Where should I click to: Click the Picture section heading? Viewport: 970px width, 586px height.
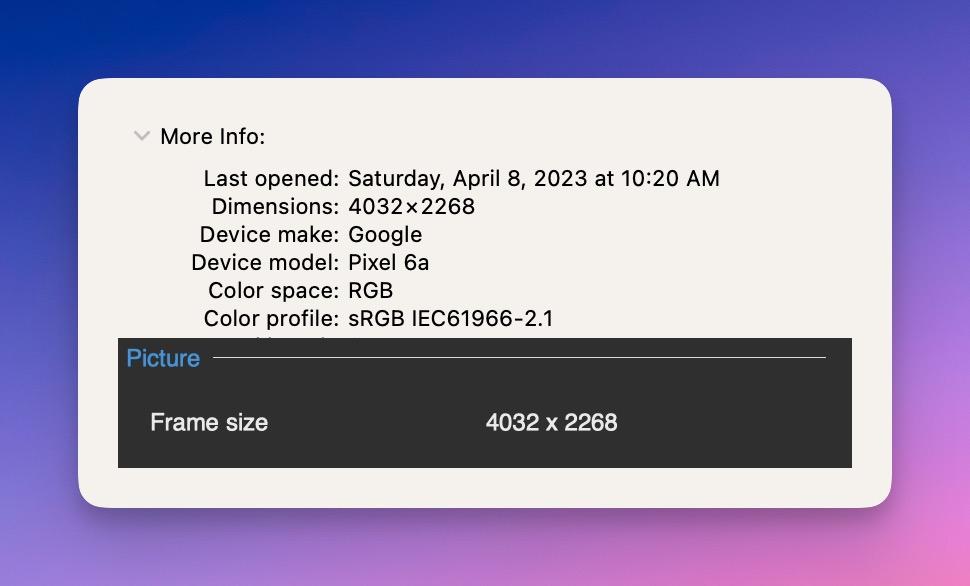click(163, 358)
